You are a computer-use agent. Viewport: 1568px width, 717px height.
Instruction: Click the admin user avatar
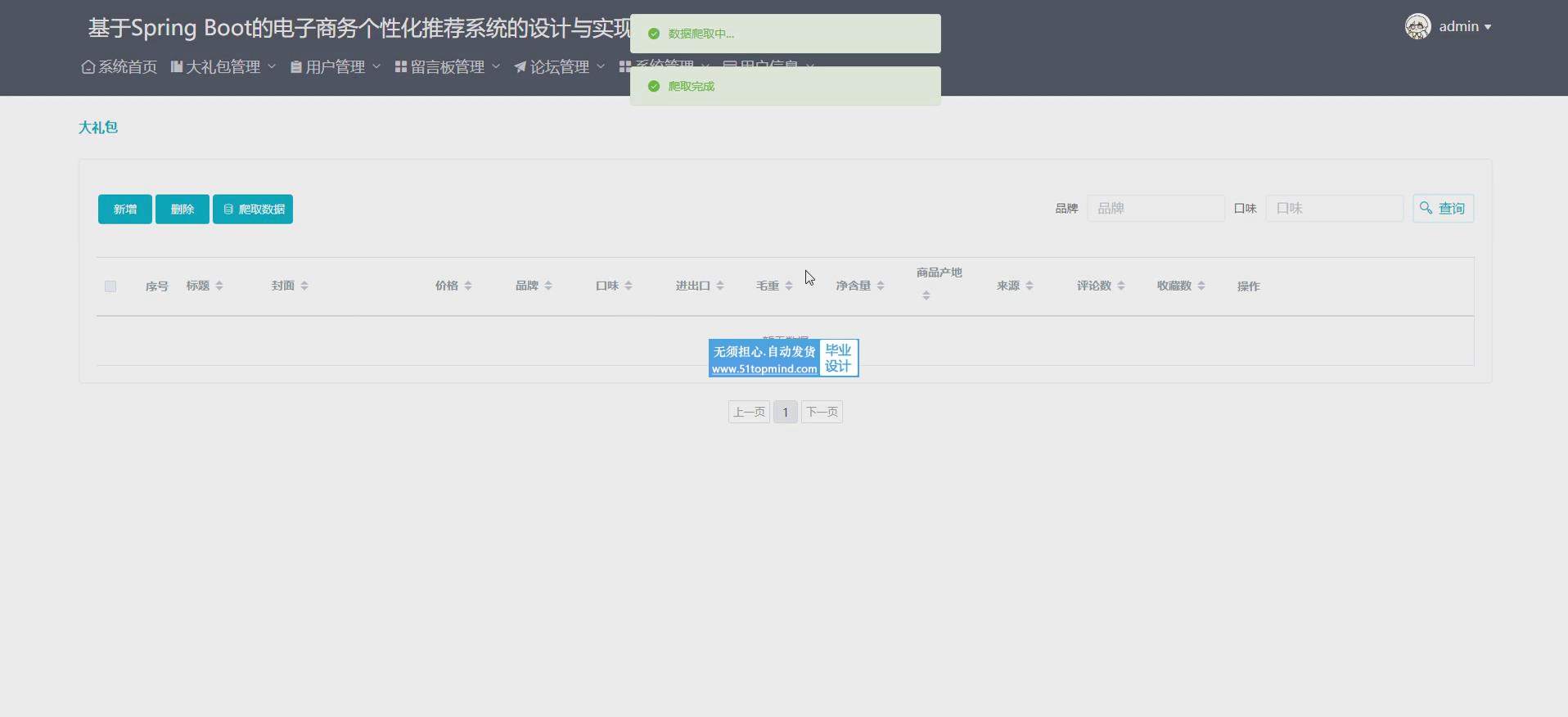click(1418, 26)
